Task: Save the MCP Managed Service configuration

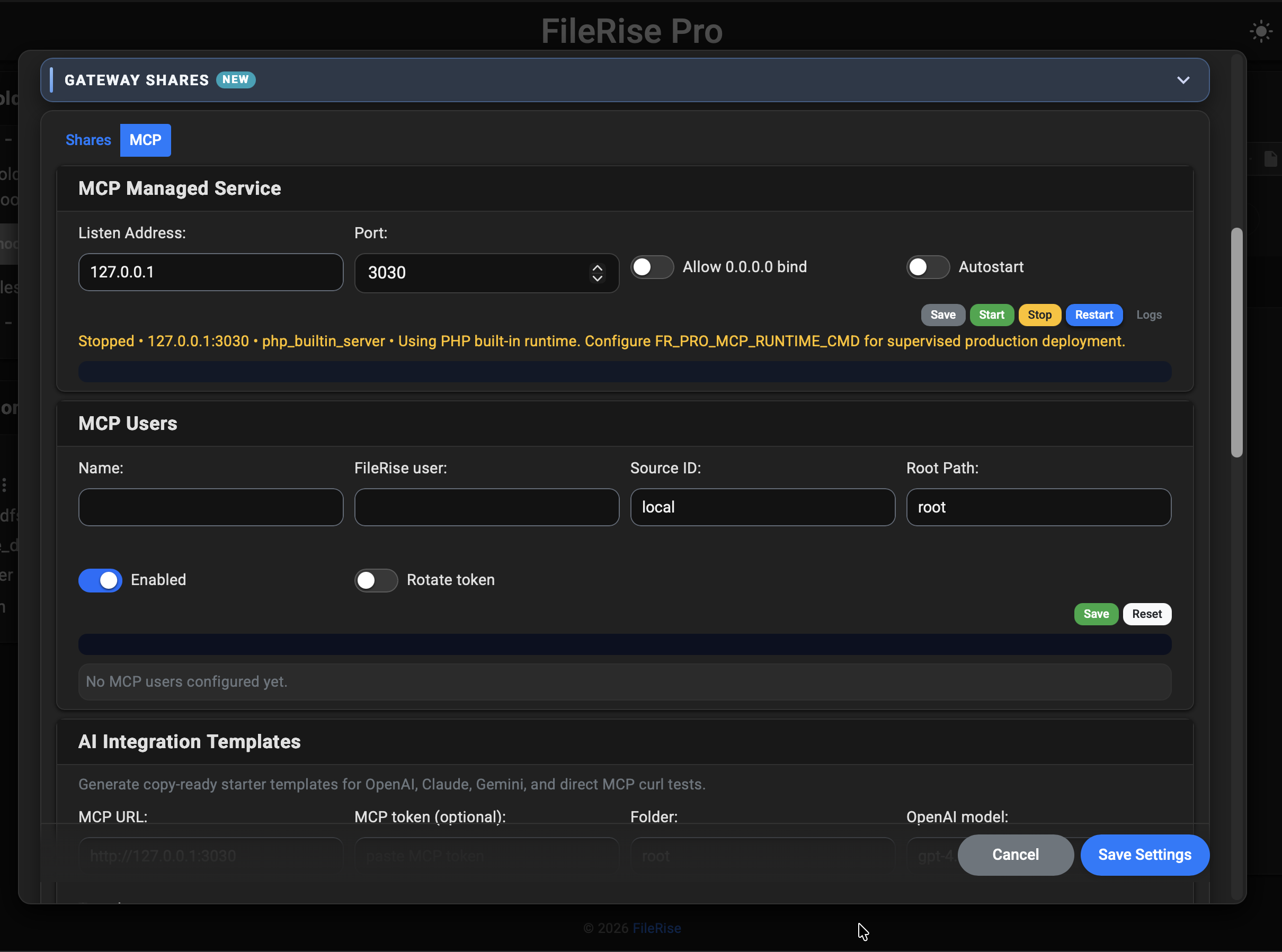Action: 942,315
